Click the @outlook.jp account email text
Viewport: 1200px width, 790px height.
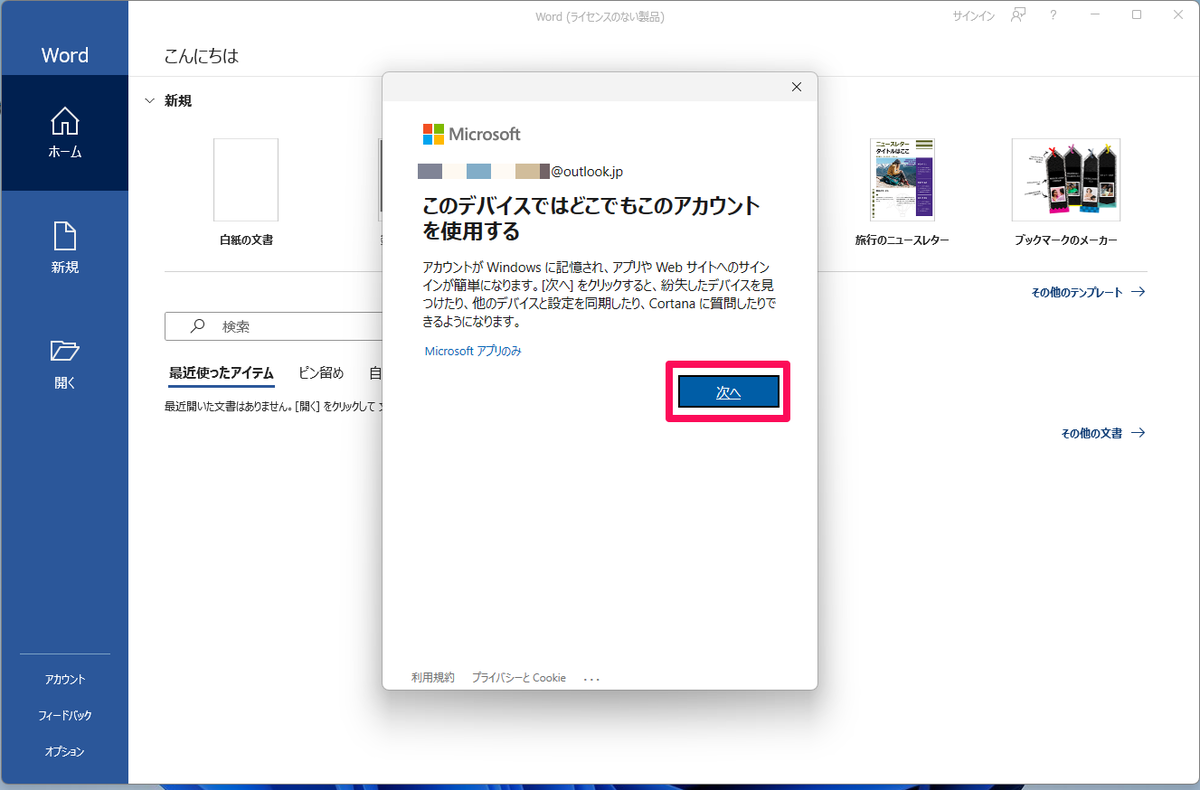[587, 171]
